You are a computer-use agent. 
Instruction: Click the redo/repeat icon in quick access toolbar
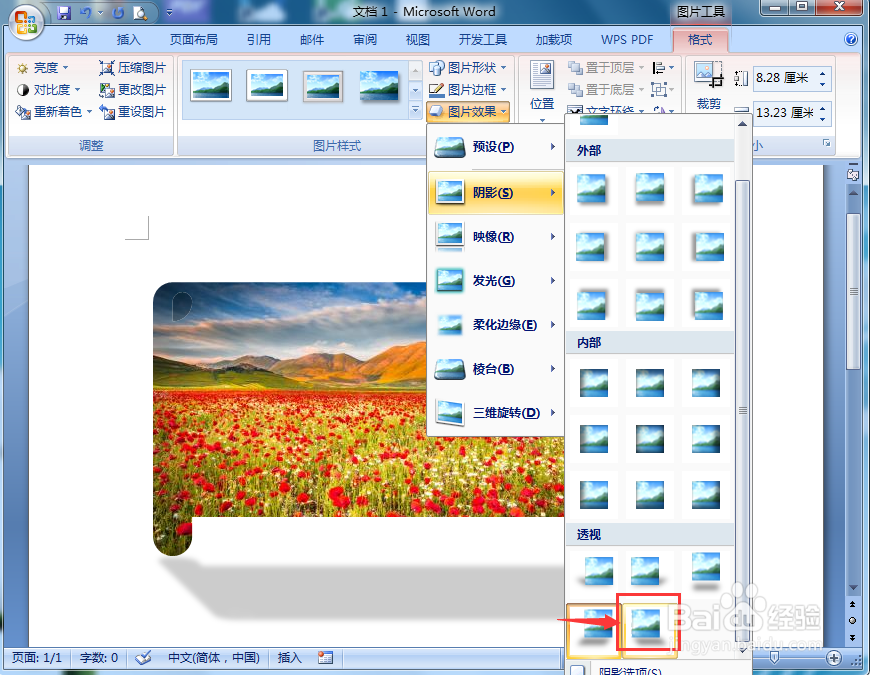pos(118,12)
